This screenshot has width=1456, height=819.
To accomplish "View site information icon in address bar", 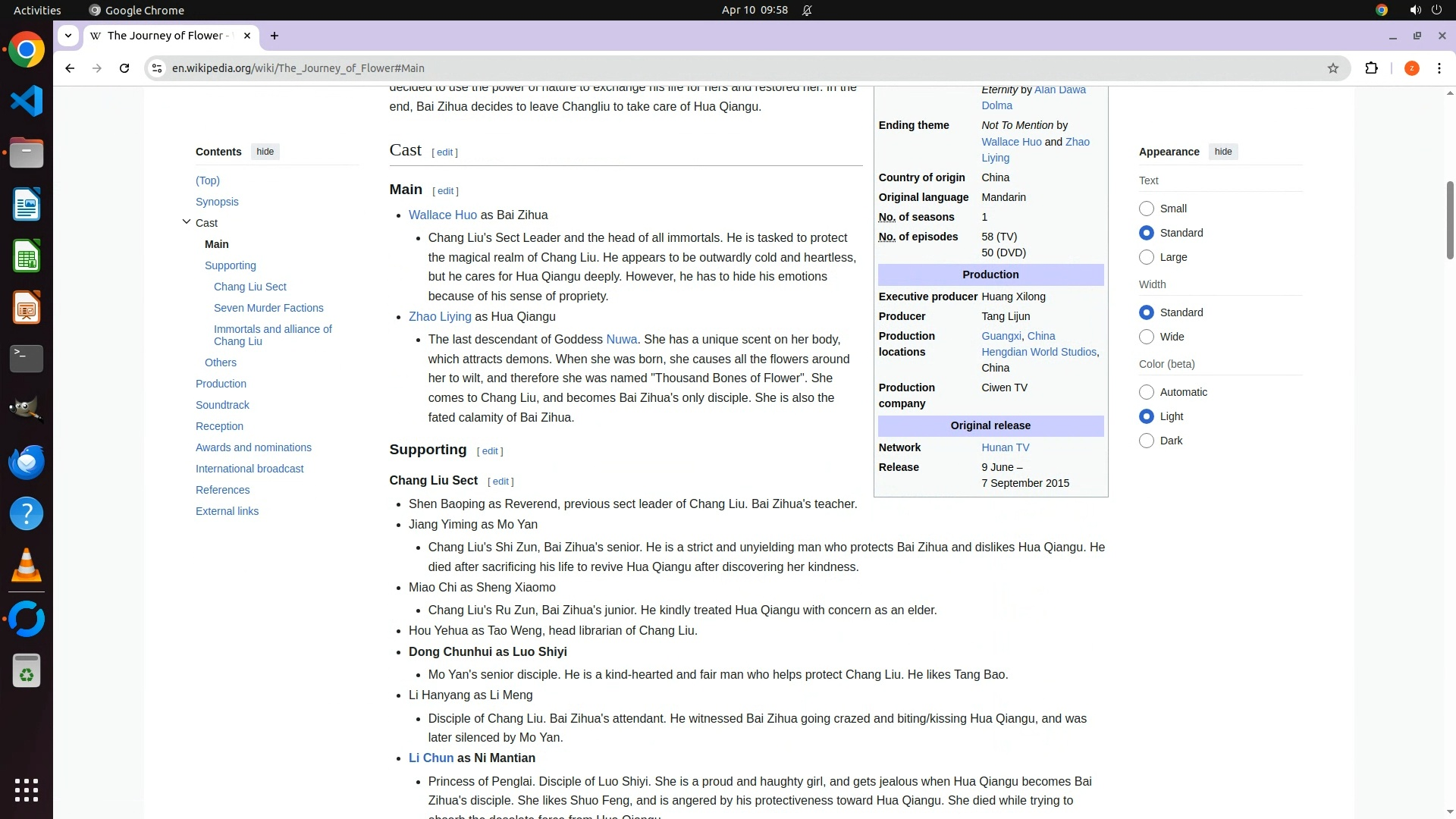I will coord(157,68).
